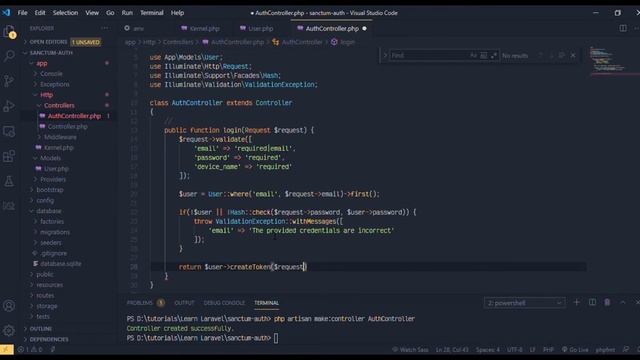Open the Manage gear menu
The height and width of the screenshot is (360, 640).
(9, 331)
